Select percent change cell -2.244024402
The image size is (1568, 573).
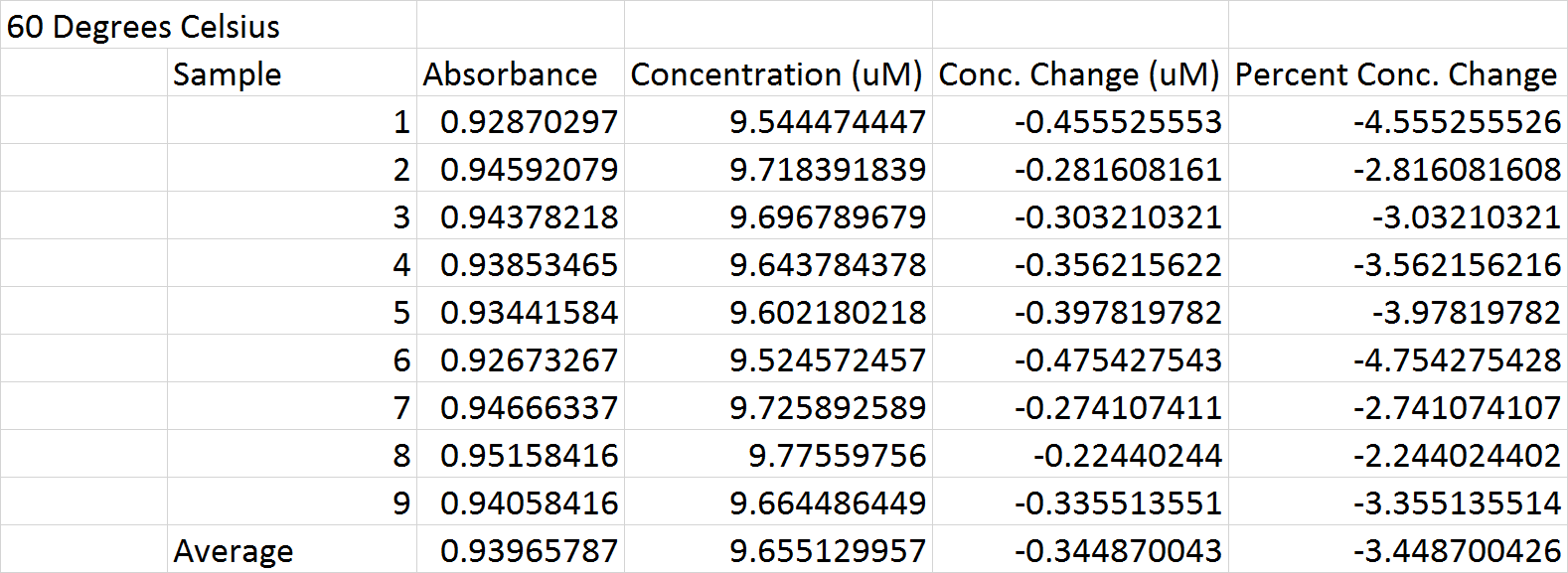(1456, 456)
